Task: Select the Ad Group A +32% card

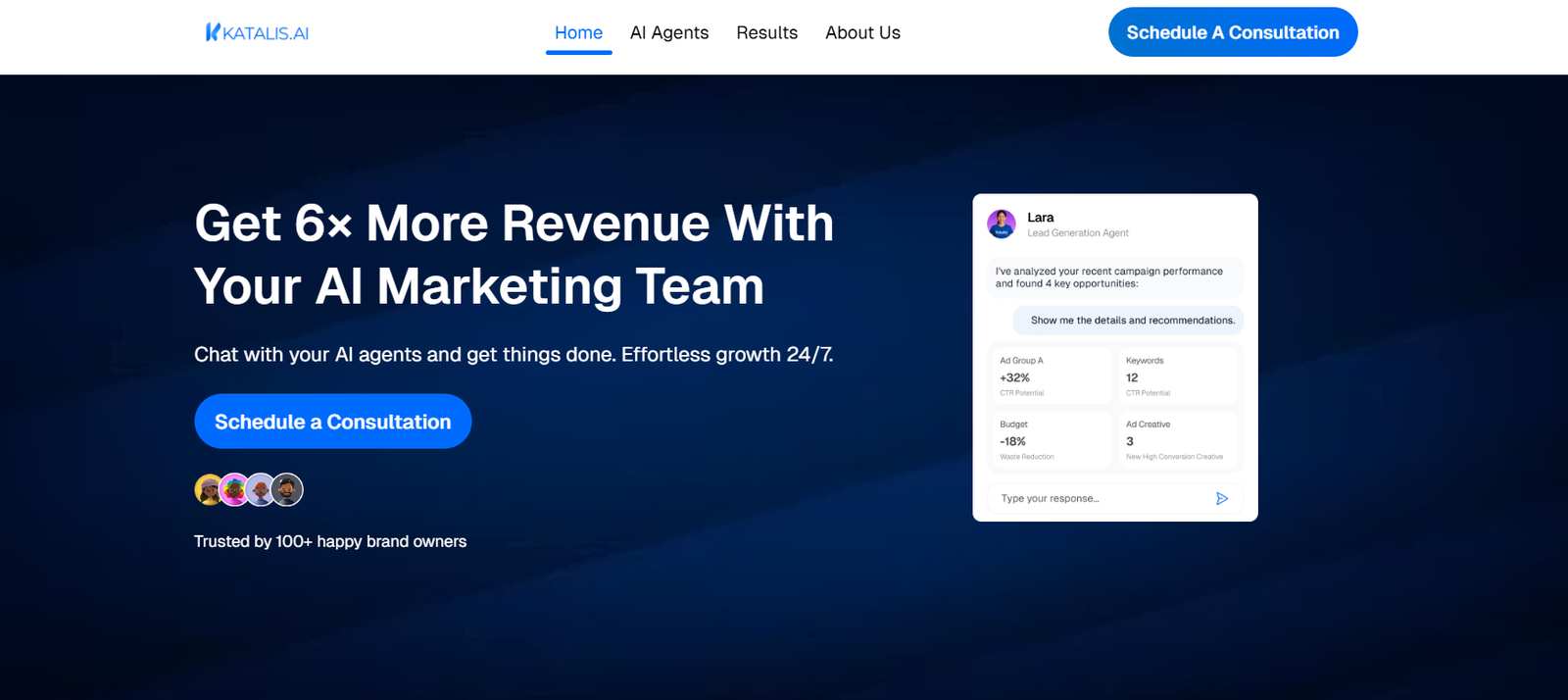Action: click(1050, 376)
